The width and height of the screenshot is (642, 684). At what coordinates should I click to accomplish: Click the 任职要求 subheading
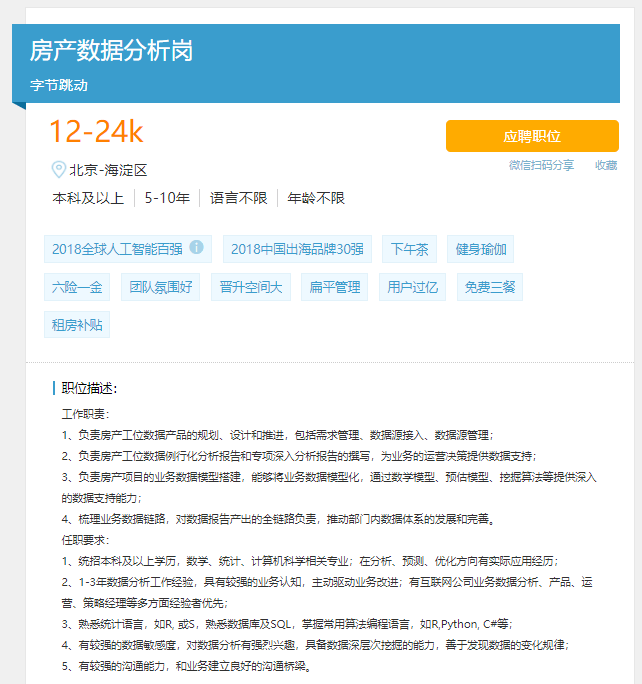pos(85,540)
